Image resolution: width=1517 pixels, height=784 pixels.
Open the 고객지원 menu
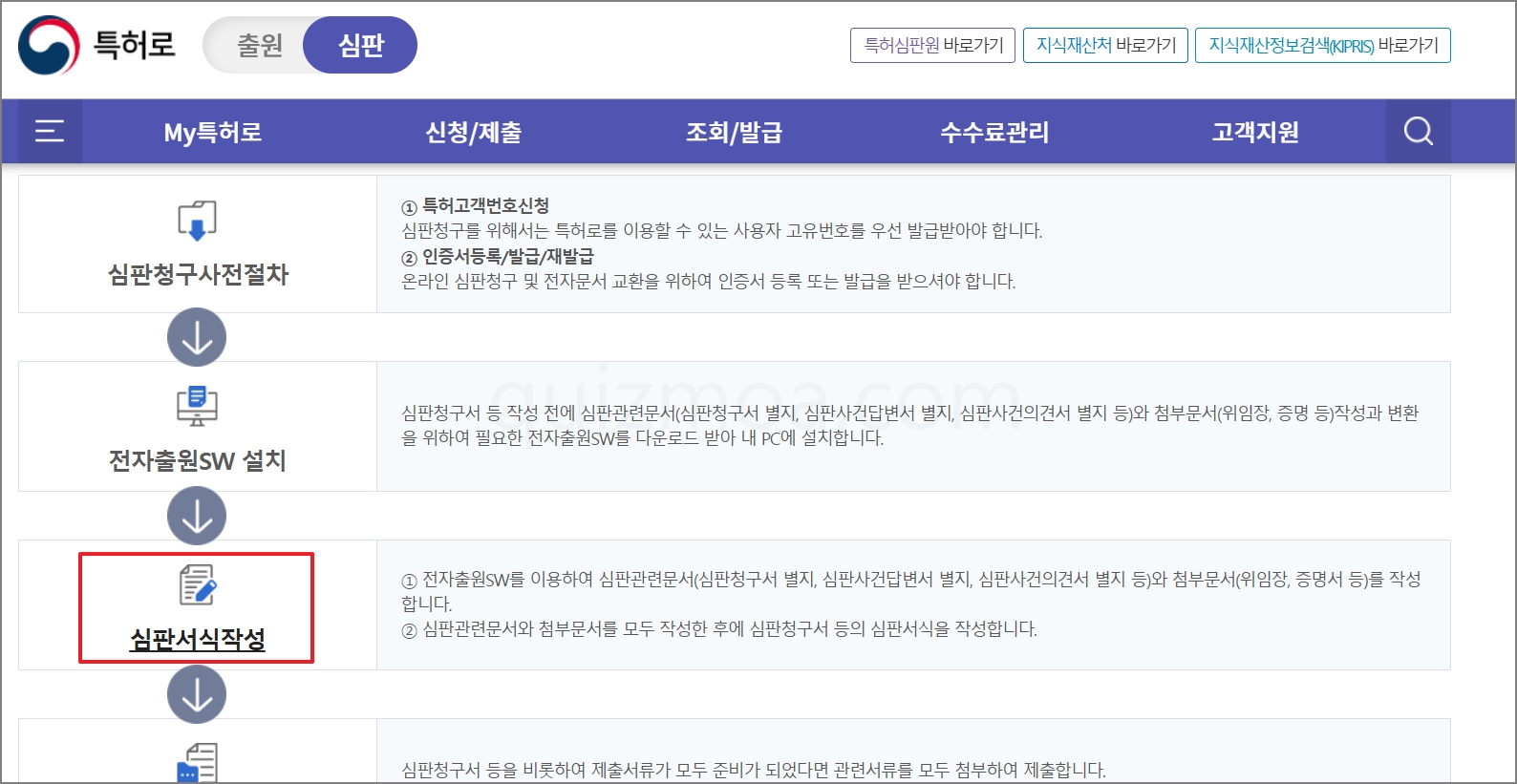[x=1255, y=132]
